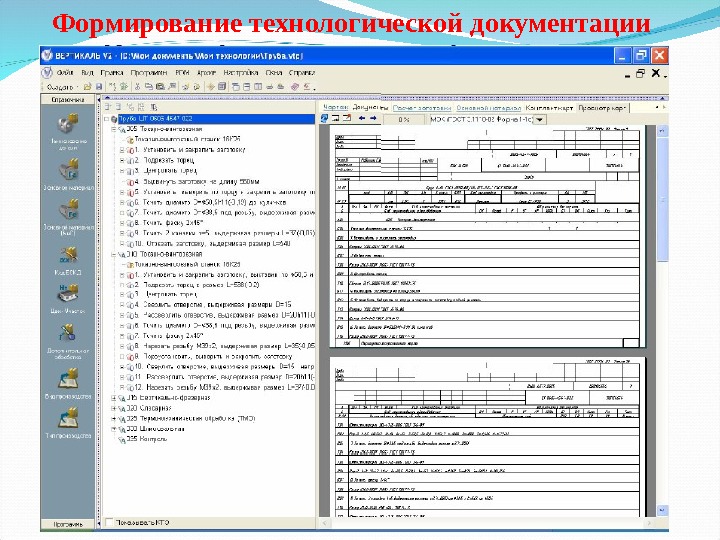Open the Файл menu
Image resolution: width=720 pixels, height=540 pixels.
pos(65,73)
